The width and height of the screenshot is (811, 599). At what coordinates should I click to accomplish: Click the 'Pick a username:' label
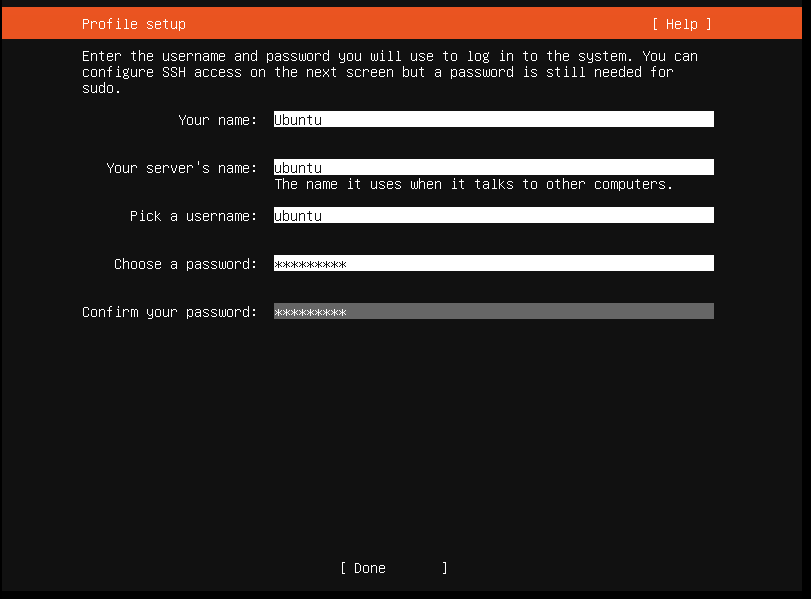pyautogui.click(x=193, y=216)
